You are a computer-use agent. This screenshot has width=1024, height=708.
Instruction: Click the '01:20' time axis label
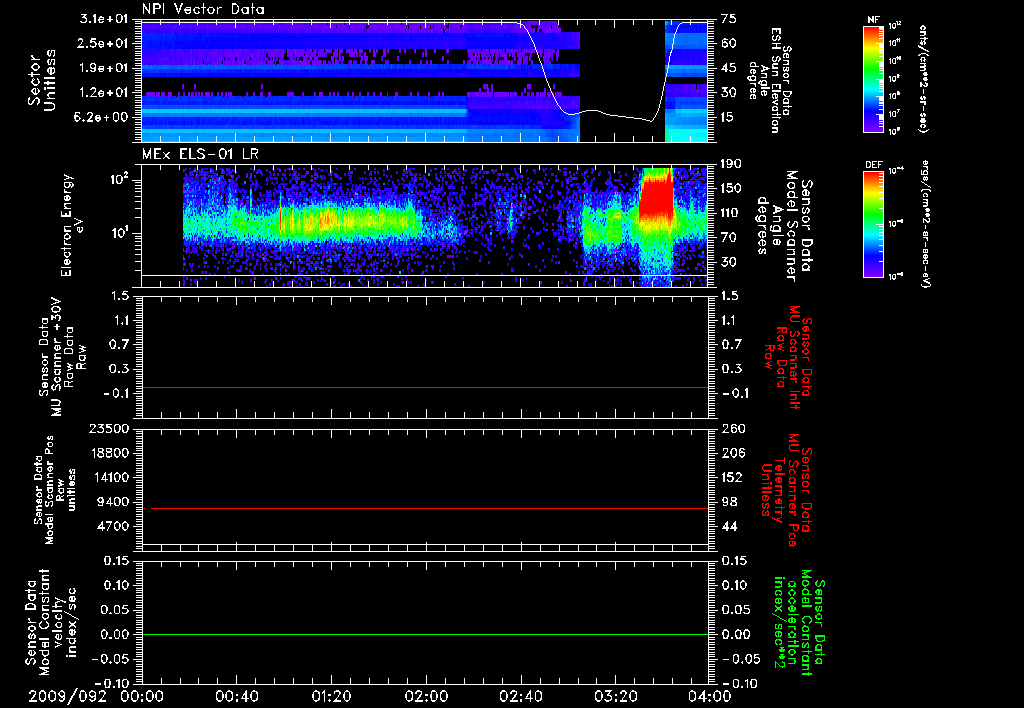click(332, 696)
